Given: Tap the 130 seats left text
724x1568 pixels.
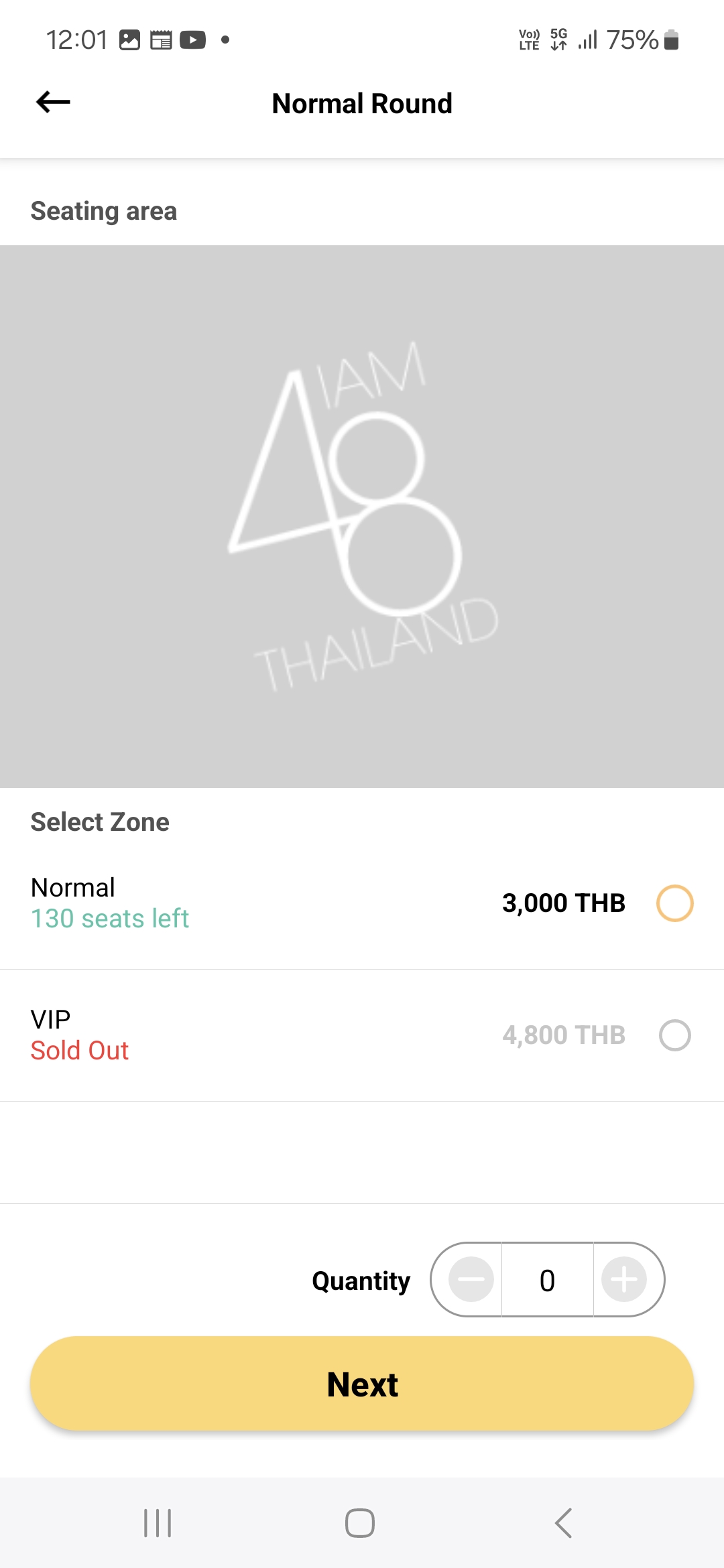Looking at the screenshot, I should [x=110, y=918].
